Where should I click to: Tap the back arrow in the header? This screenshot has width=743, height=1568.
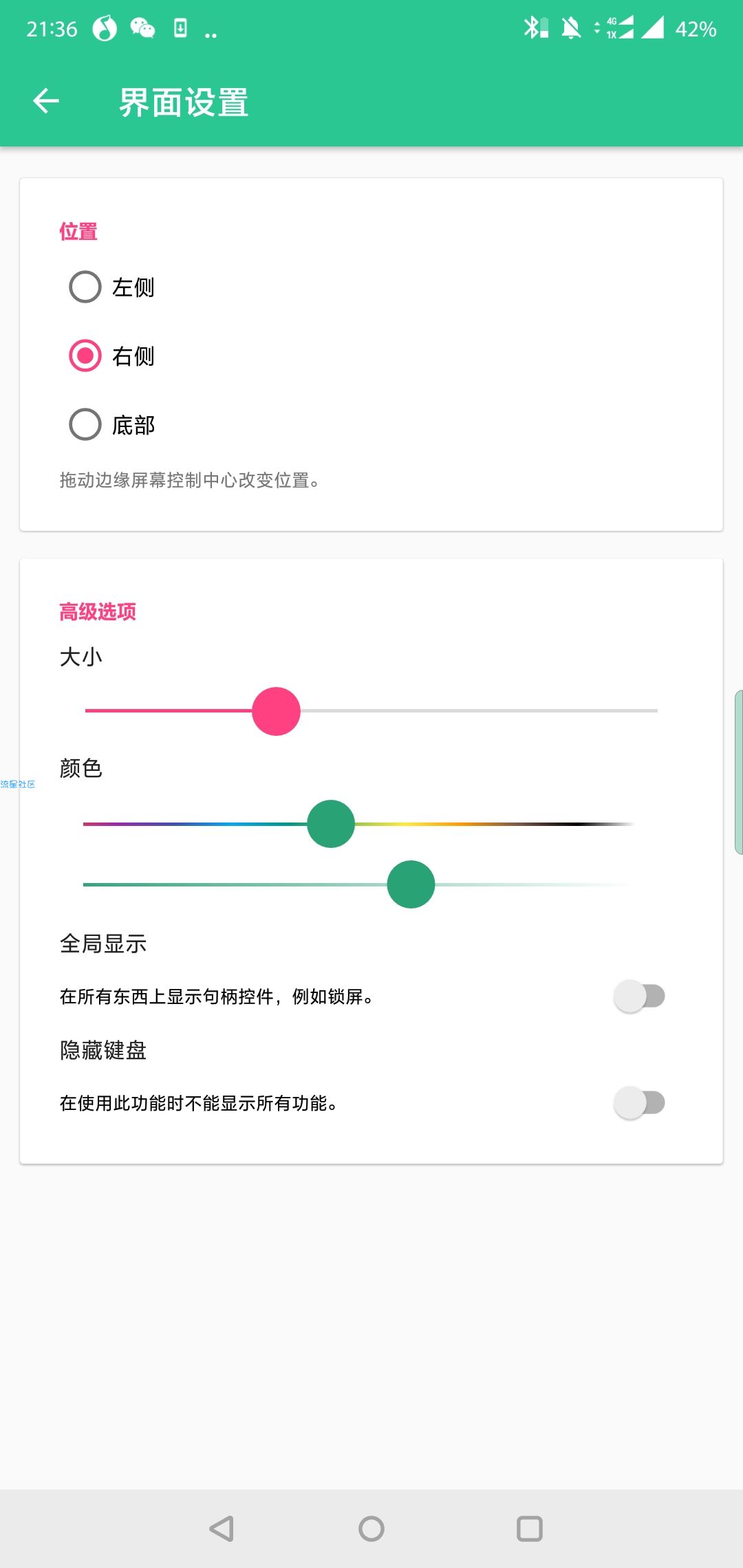coord(46,101)
